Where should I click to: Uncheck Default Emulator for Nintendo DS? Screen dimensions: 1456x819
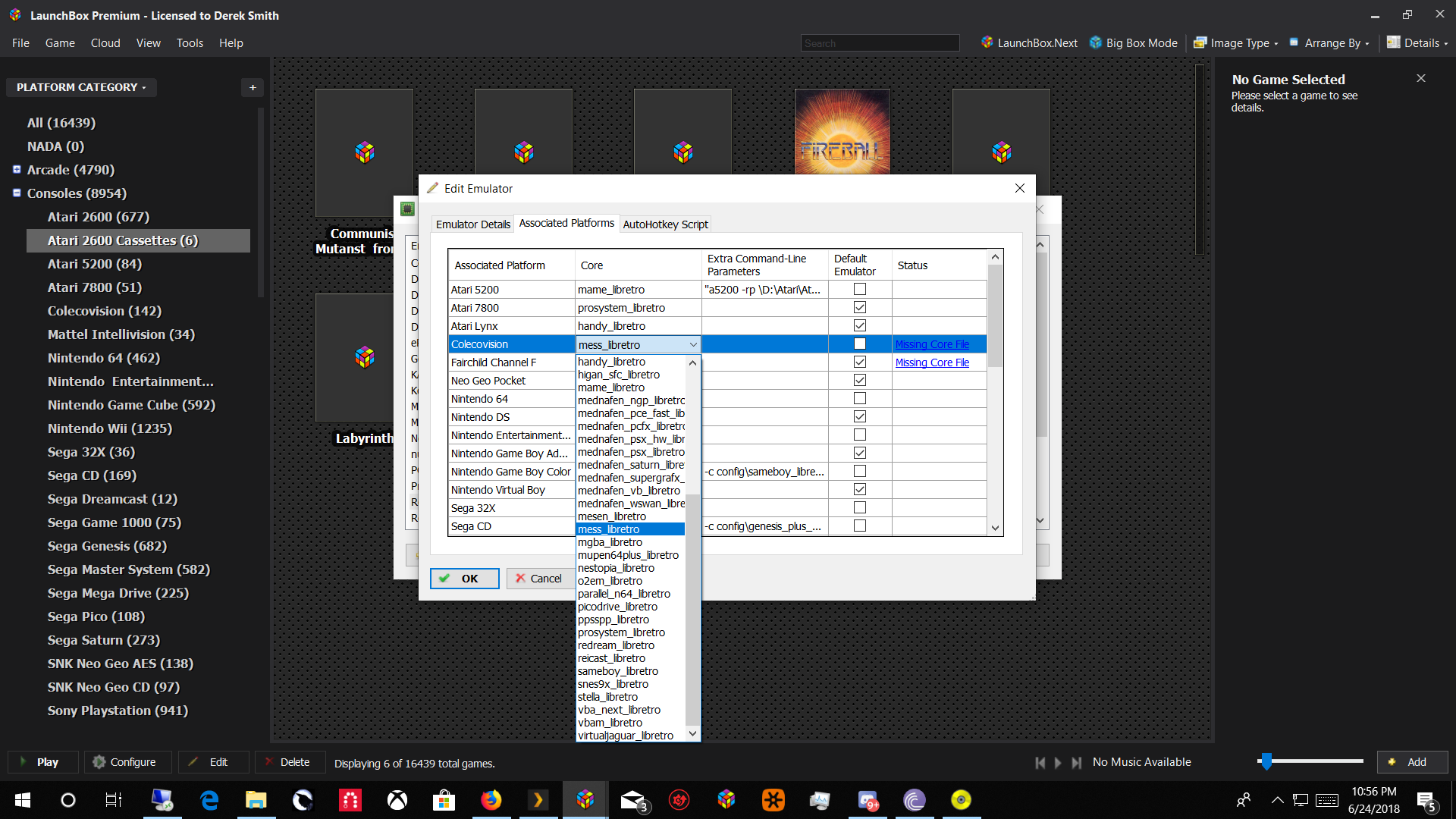coord(860,416)
